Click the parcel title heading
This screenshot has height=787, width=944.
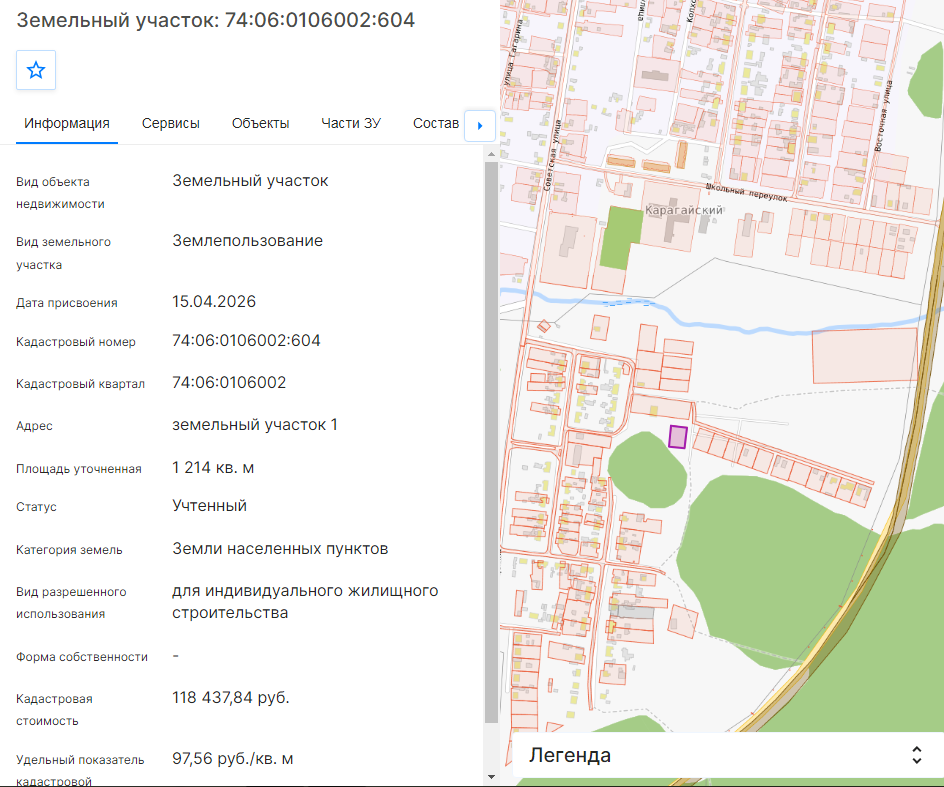(x=216, y=20)
